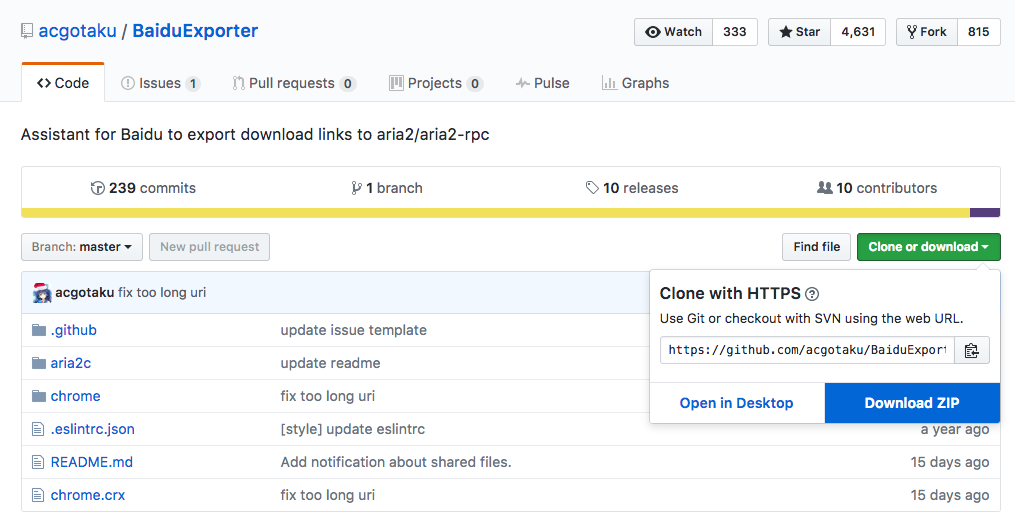Screen dimensions: 1015x518
Task: Open the latest commit message 'fix too long uri'
Action: tap(162, 293)
